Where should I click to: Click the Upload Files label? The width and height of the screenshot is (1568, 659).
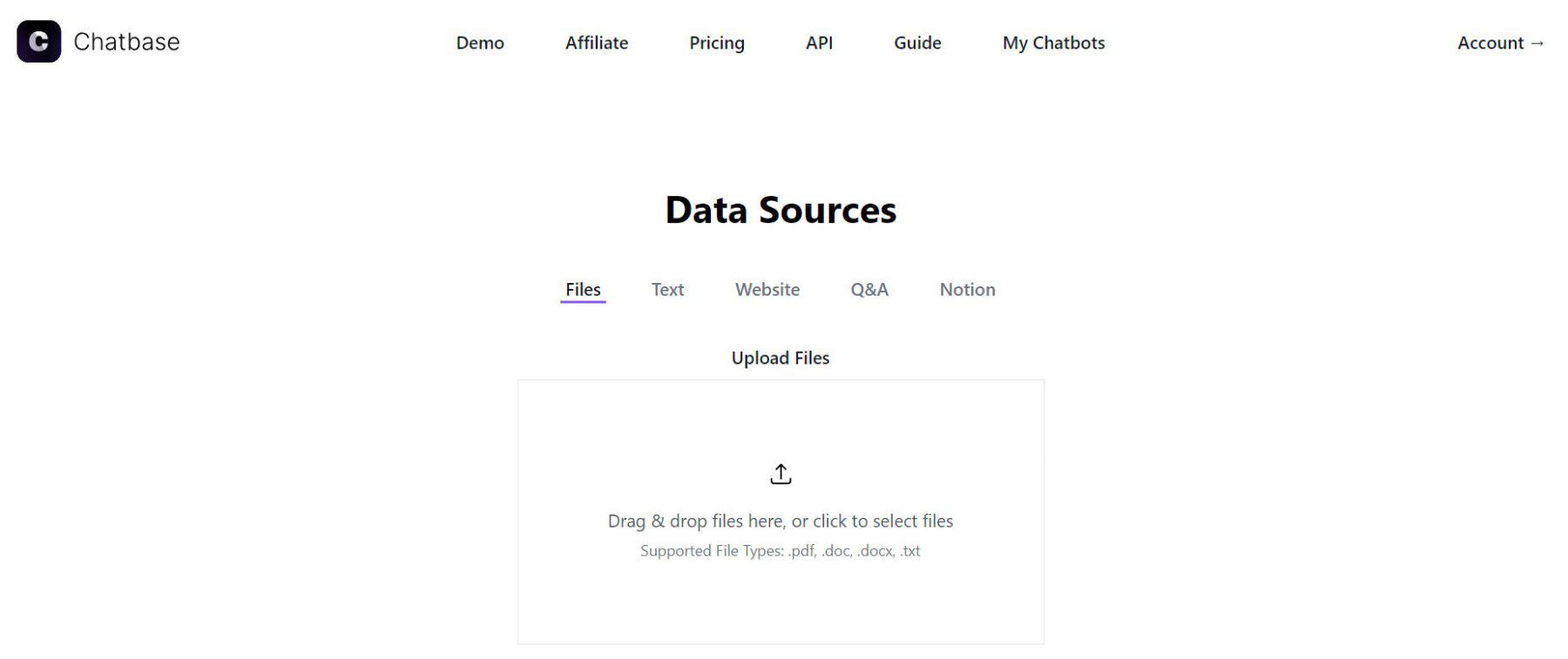point(781,357)
